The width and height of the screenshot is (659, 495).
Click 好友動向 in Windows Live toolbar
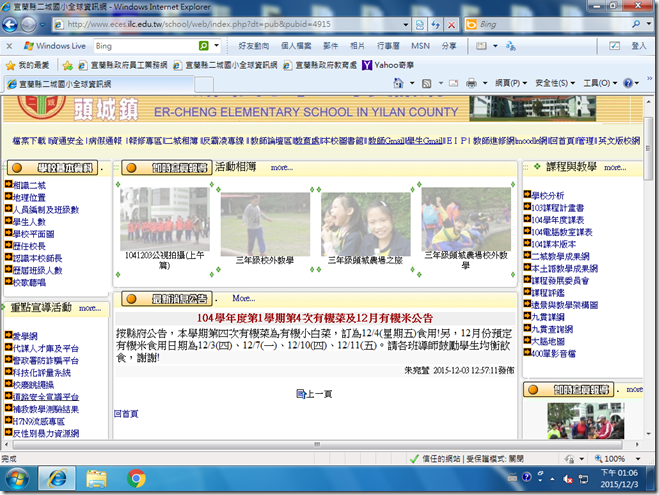tap(254, 46)
